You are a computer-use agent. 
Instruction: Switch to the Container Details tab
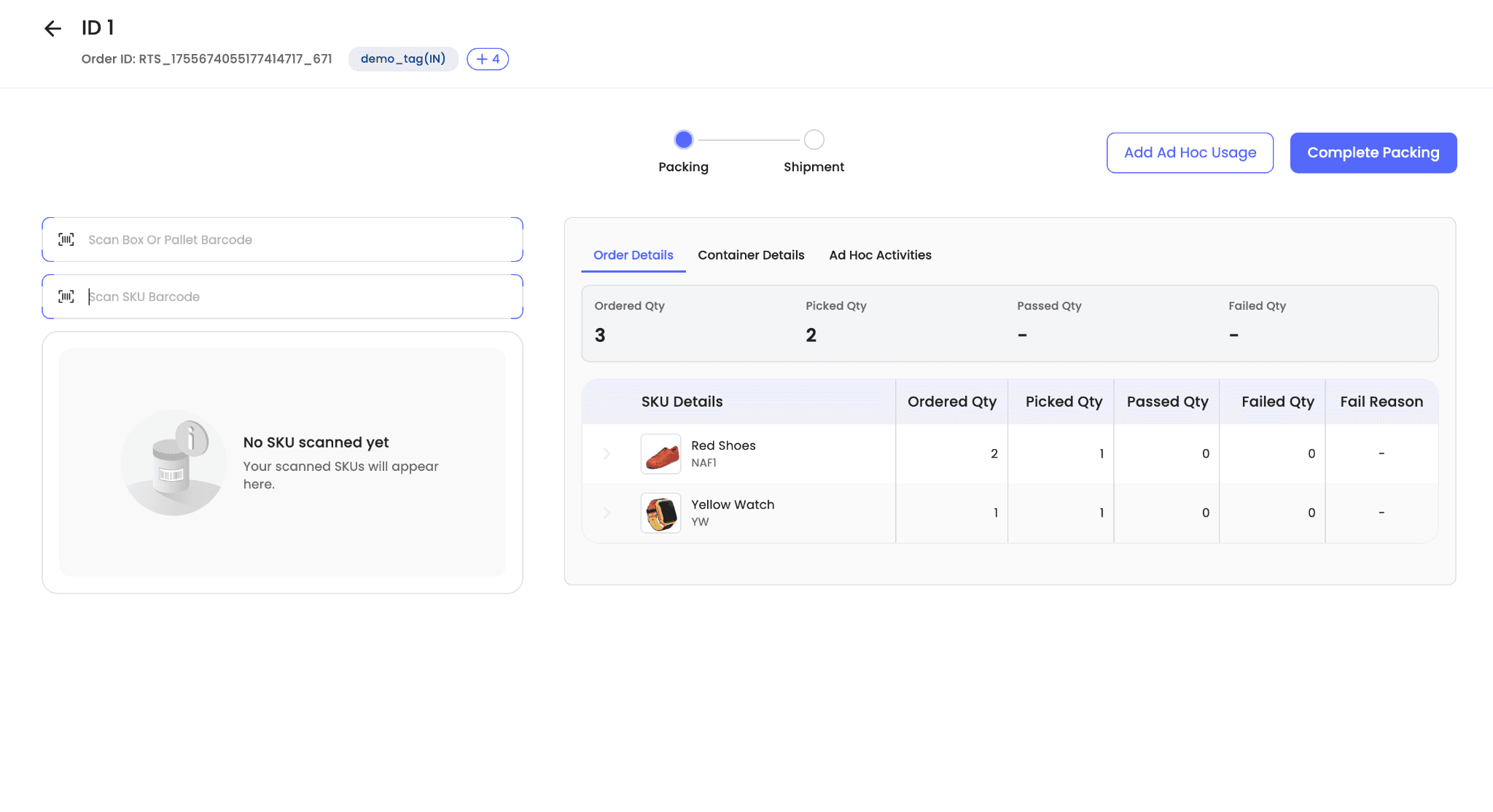click(751, 255)
